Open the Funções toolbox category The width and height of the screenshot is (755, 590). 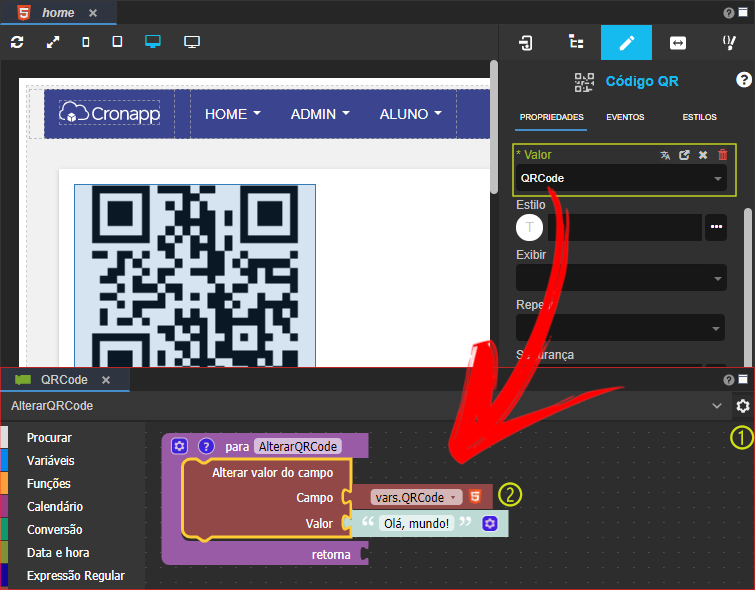pyautogui.click(x=49, y=484)
